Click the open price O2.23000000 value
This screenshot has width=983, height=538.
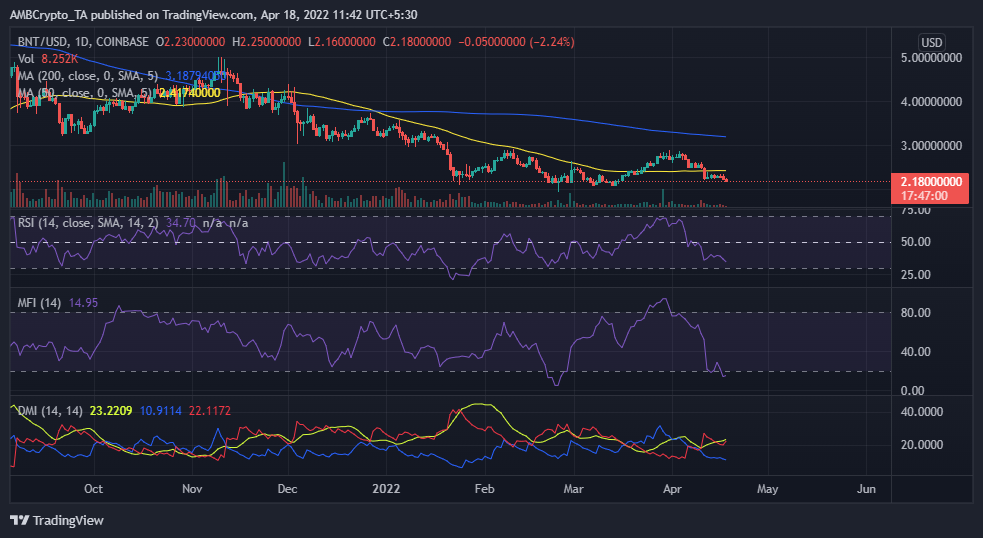click(191, 42)
